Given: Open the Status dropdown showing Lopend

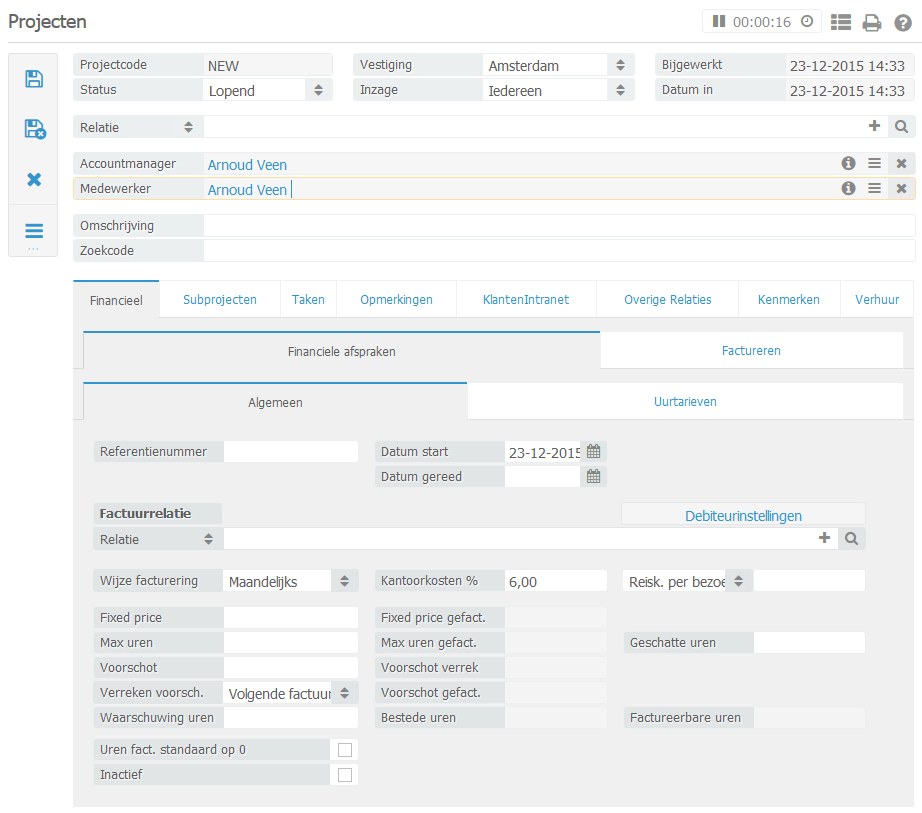Looking at the screenshot, I should [x=318, y=90].
